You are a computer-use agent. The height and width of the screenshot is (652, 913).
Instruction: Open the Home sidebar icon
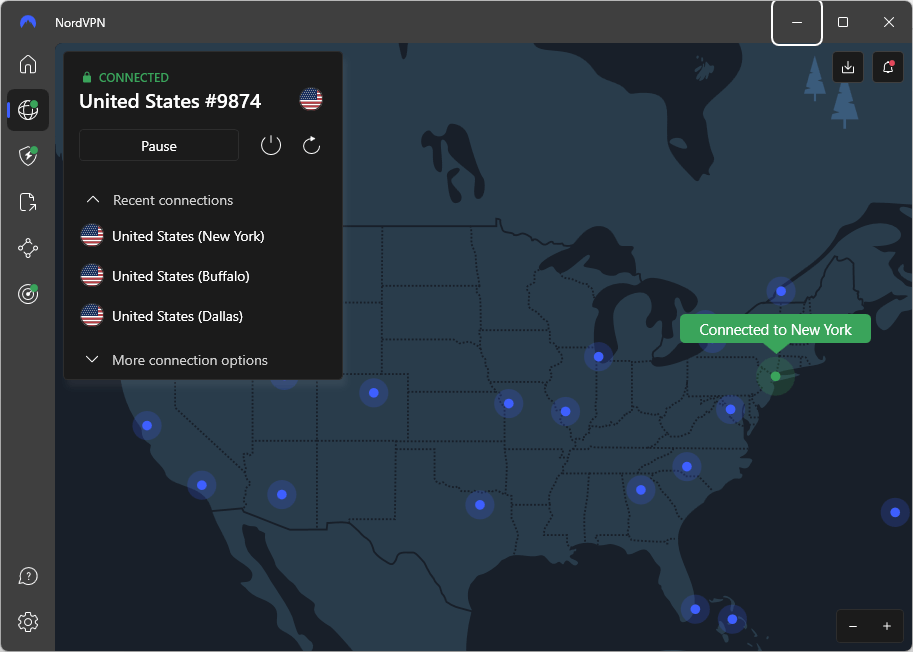coord(28,64)
